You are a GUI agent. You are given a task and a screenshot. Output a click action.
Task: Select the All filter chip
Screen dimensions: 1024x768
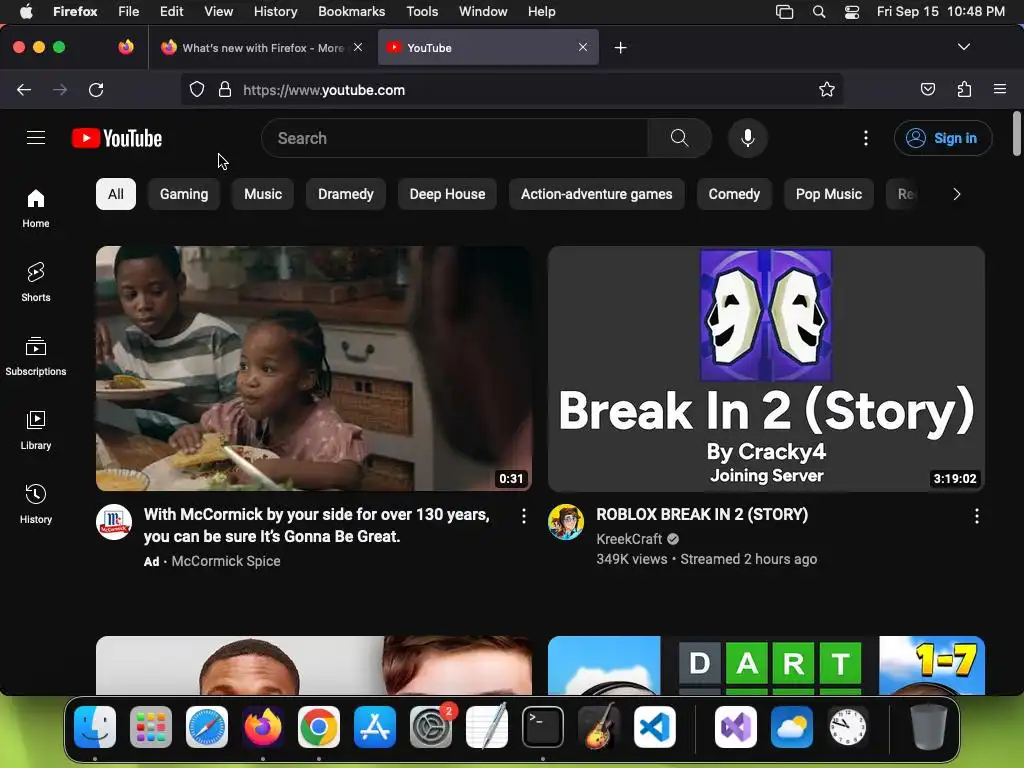tap(116, 194)
